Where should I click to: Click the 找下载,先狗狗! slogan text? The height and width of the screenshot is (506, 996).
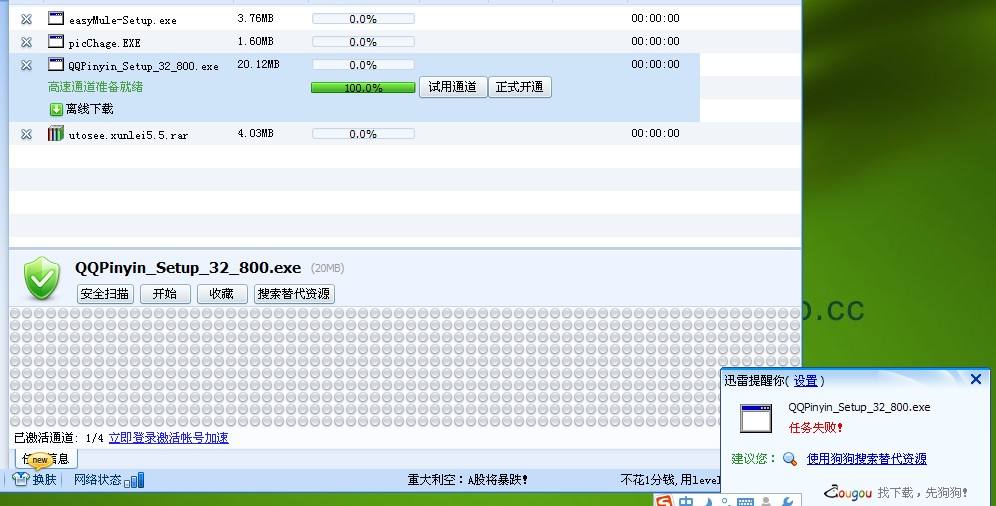click(923, 493)
